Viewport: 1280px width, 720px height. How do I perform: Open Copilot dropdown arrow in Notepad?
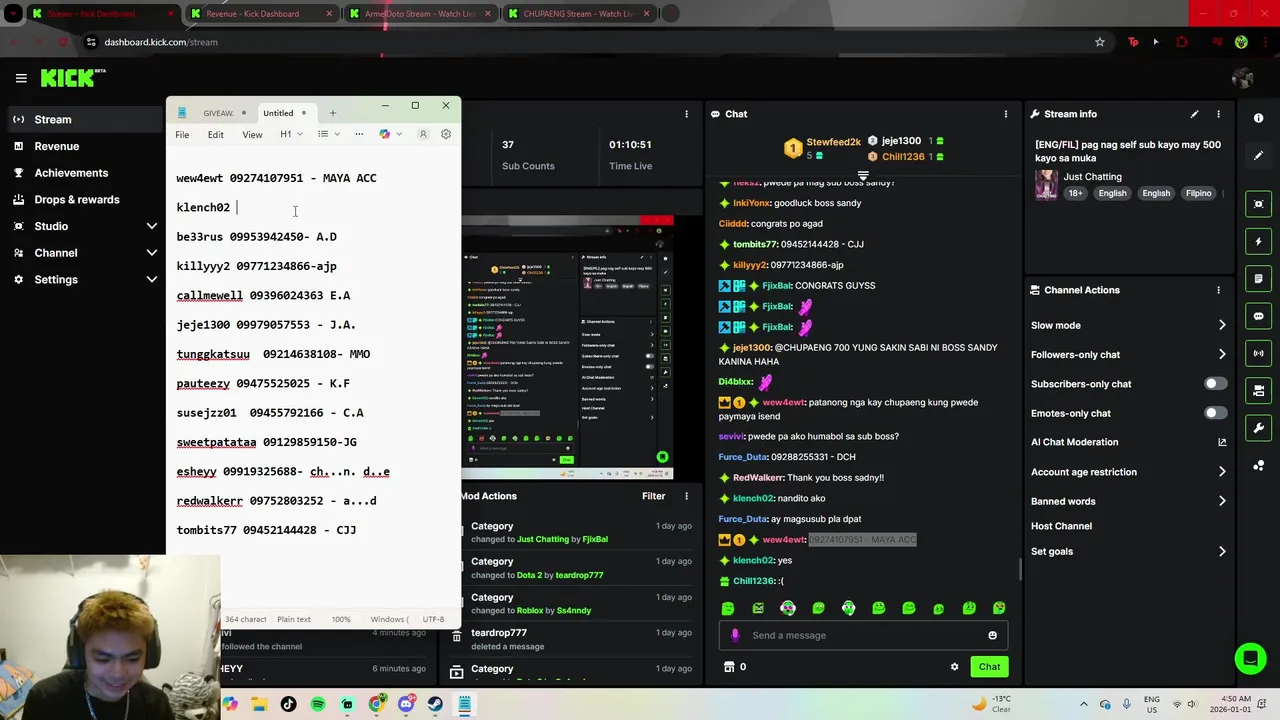(x=399, y=134)
